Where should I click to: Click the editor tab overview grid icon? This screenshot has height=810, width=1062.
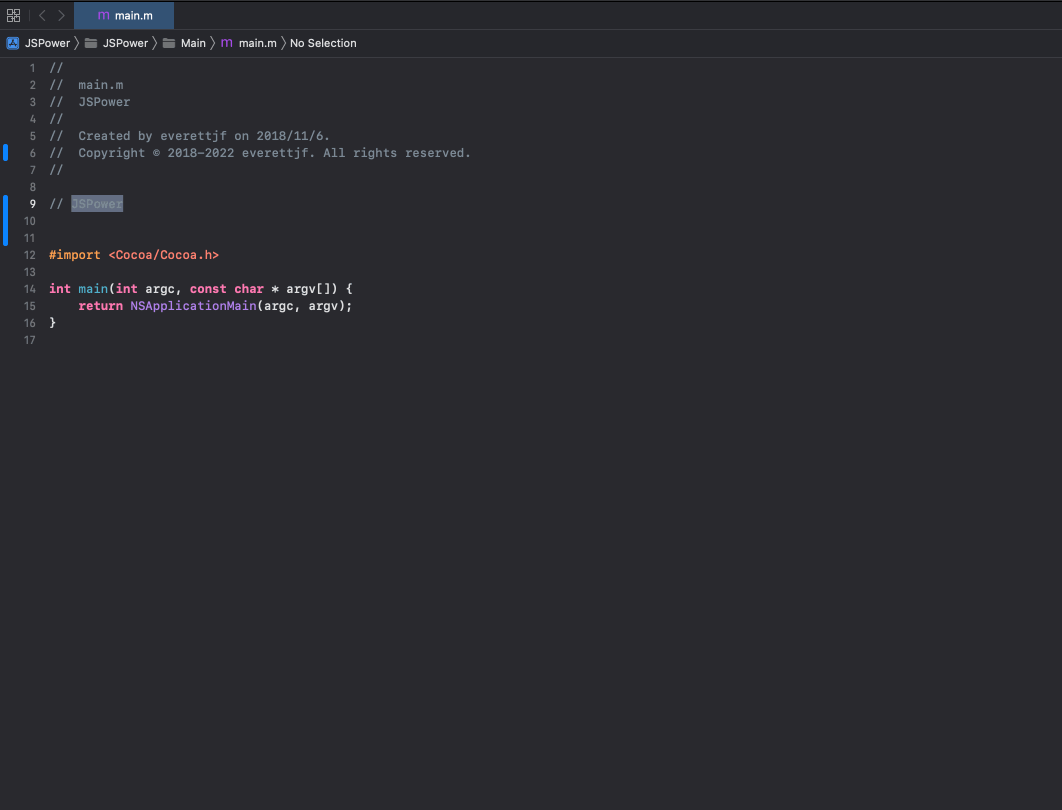click(x=13, y=15)
